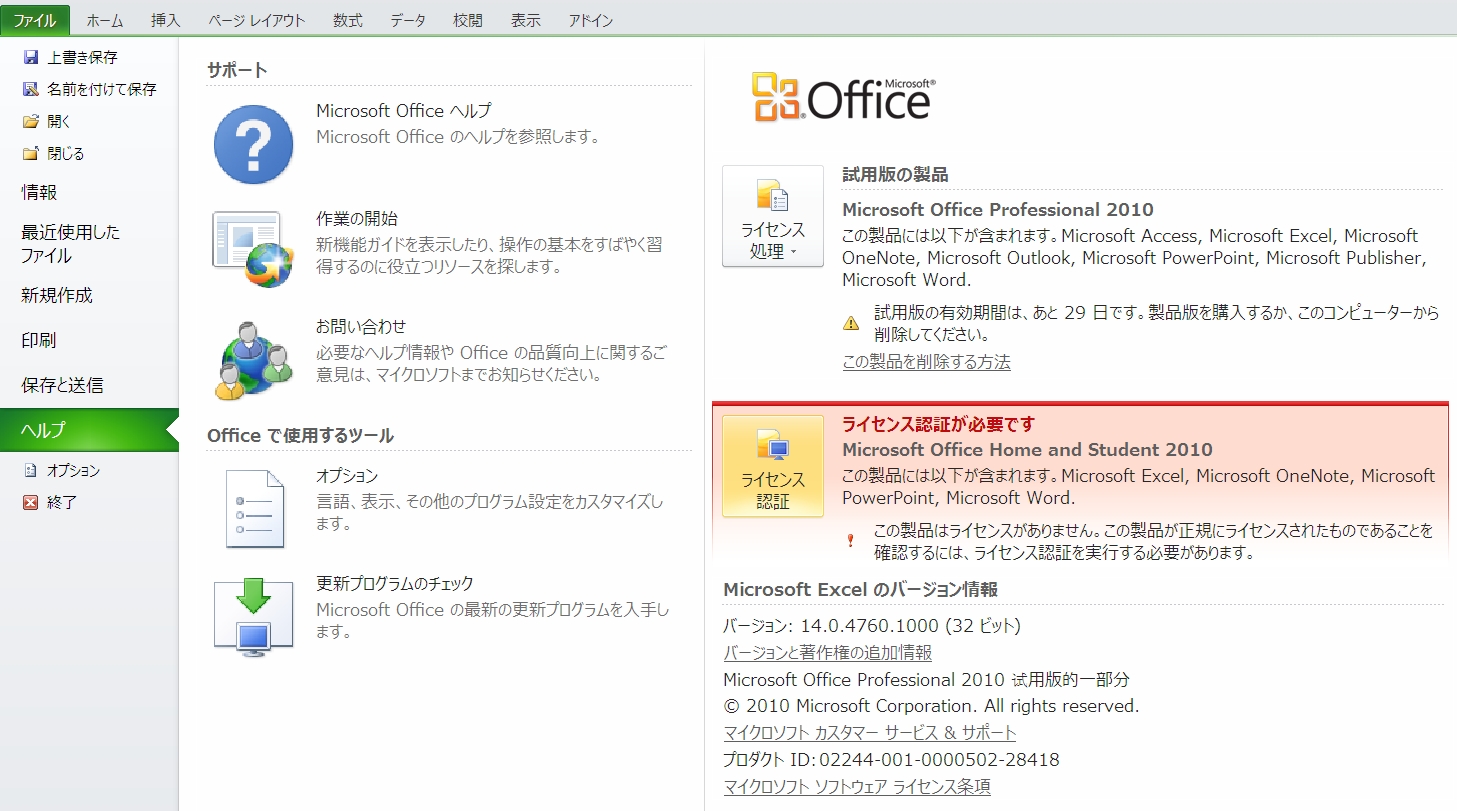Exit Excel with the 終了 red icon
Screen dimensions: 1457x811
click(x=30, y=502)
